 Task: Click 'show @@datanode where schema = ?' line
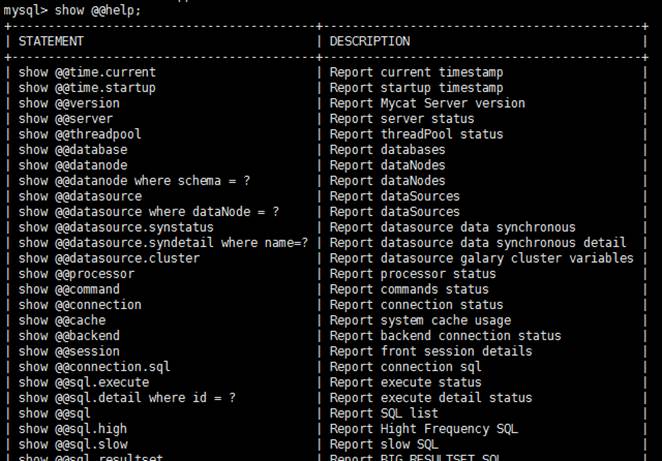pyautogui.click(x=134, y=181)
